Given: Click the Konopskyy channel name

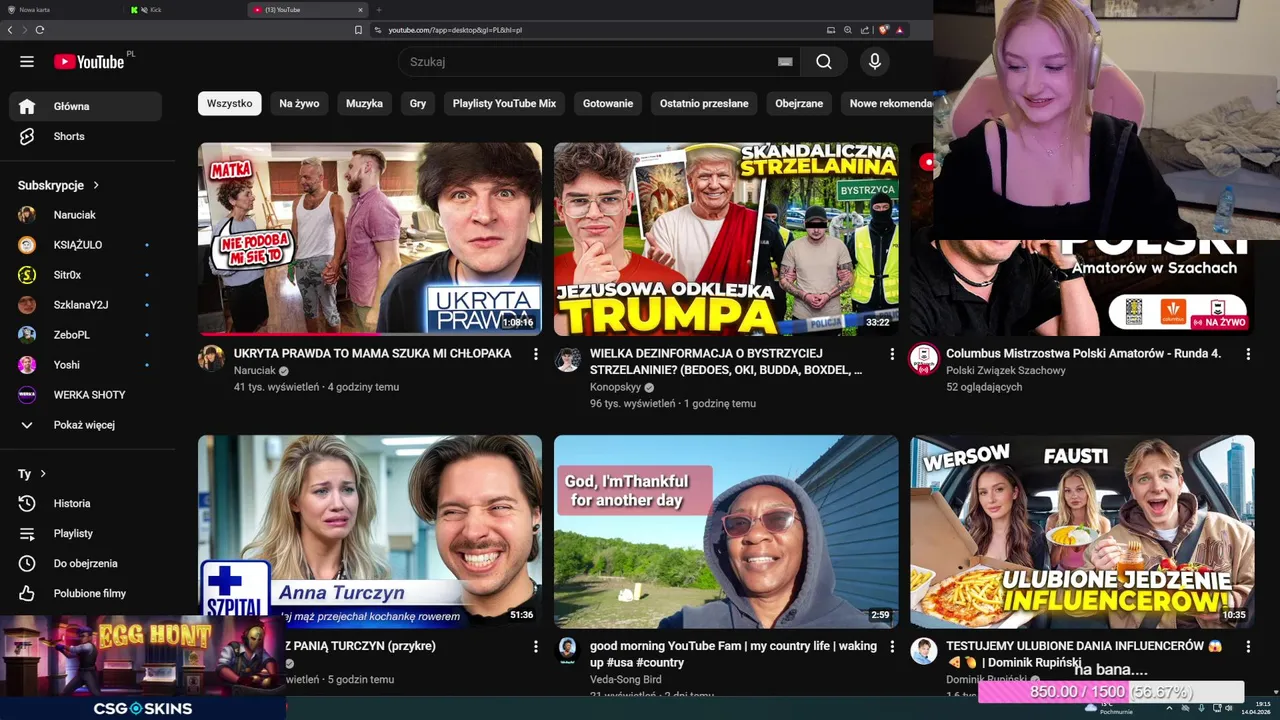Looking at the screenshot, I should point(615,387).
